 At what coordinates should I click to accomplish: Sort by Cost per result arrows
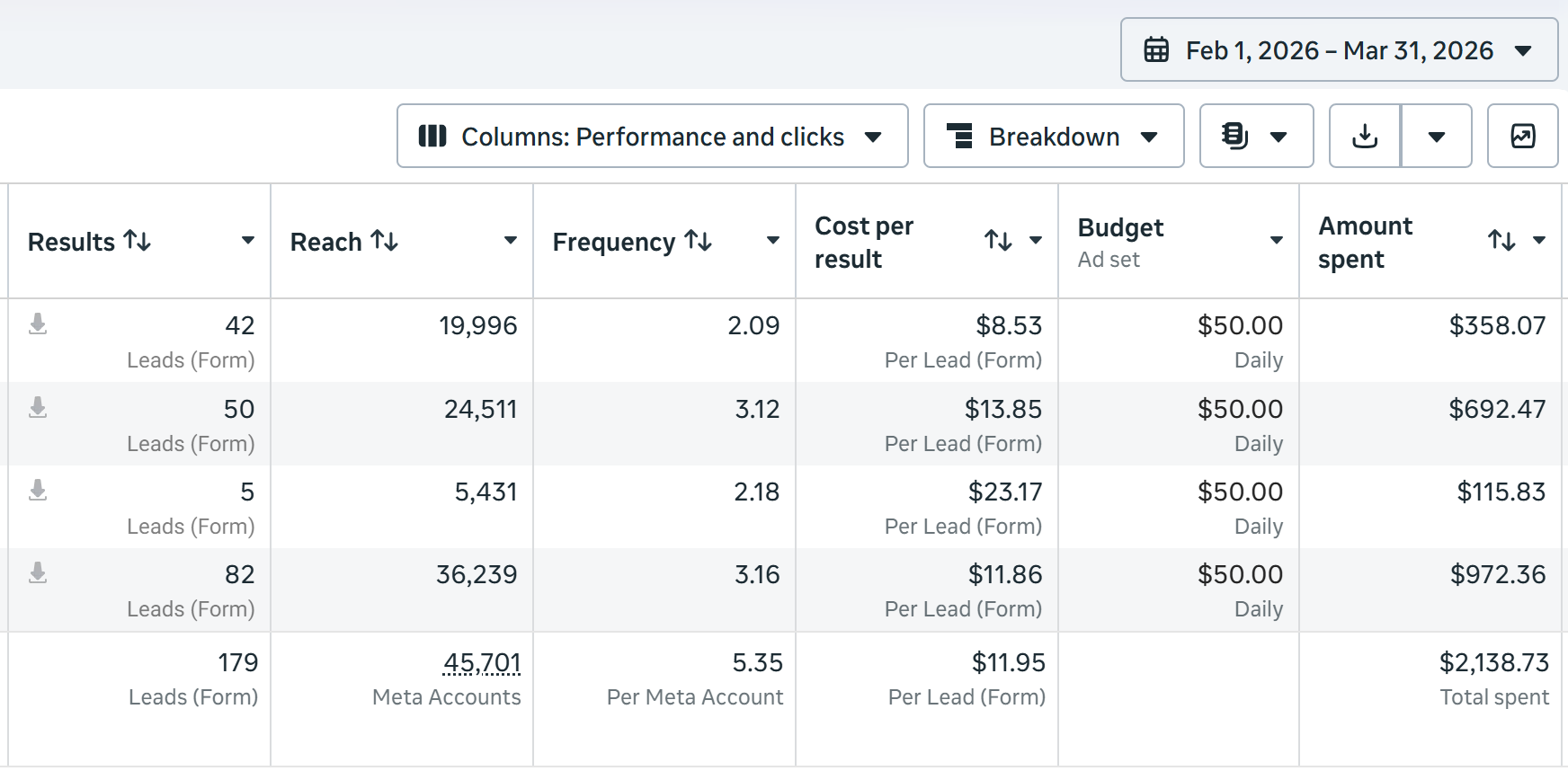coord(998,241)
